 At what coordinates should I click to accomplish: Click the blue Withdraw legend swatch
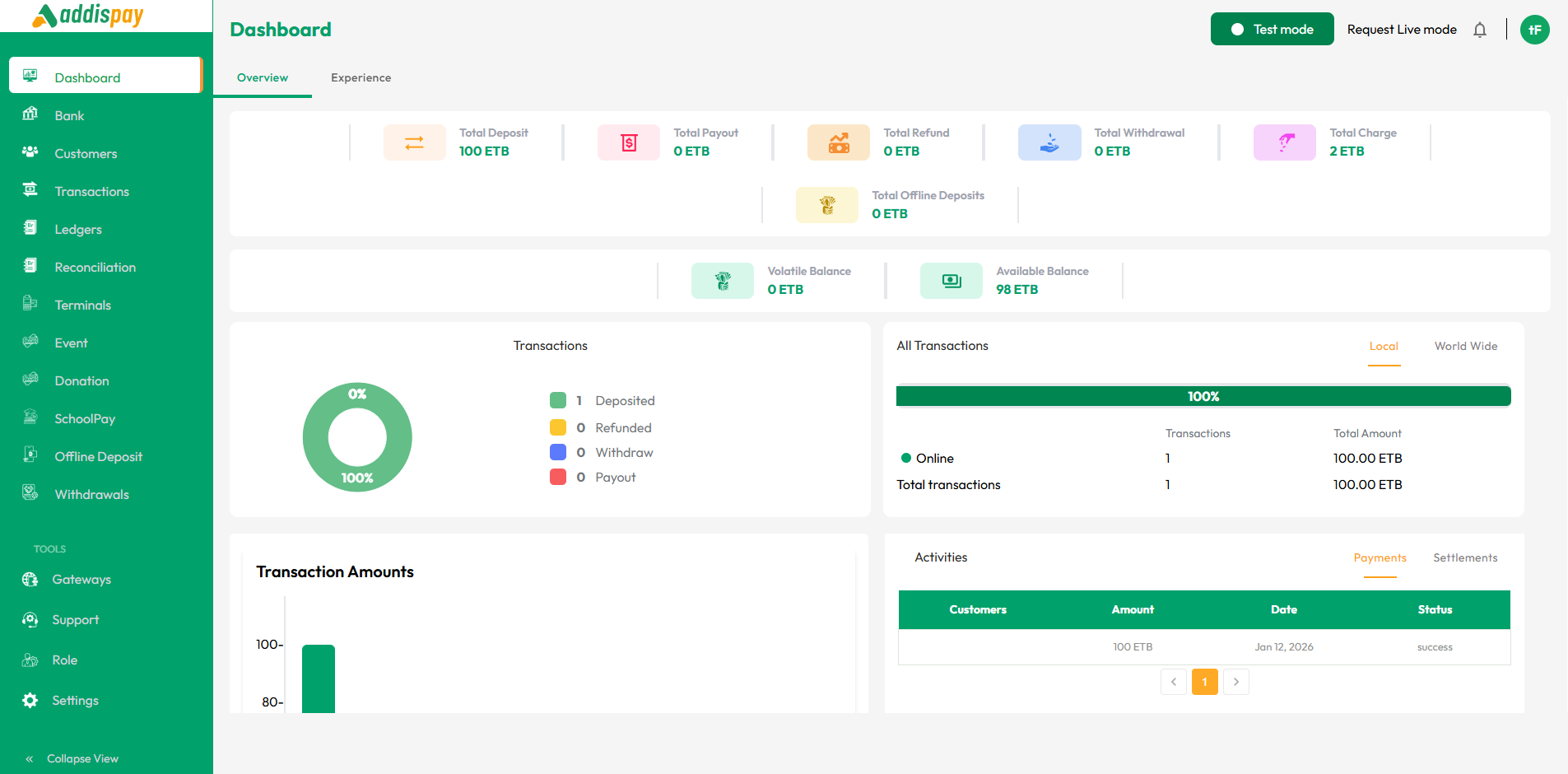coord(558,452)
